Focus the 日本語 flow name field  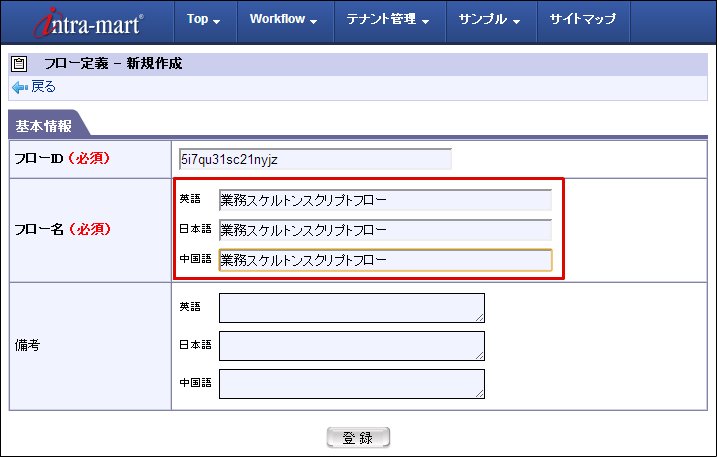pyautogui.click(x=385, y=230)
